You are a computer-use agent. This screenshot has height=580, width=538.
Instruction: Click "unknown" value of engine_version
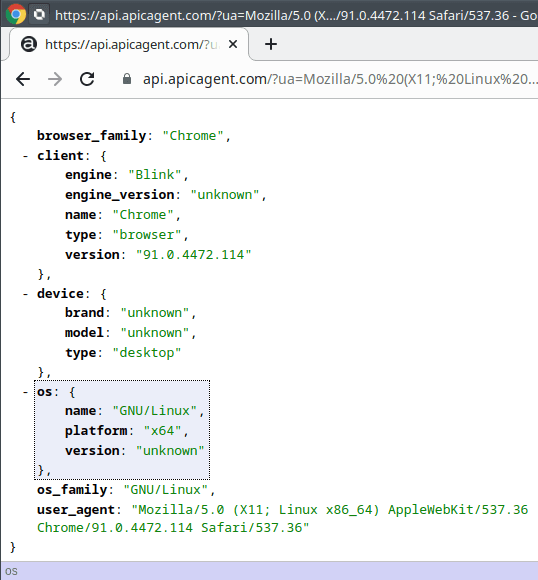point(225,195)
